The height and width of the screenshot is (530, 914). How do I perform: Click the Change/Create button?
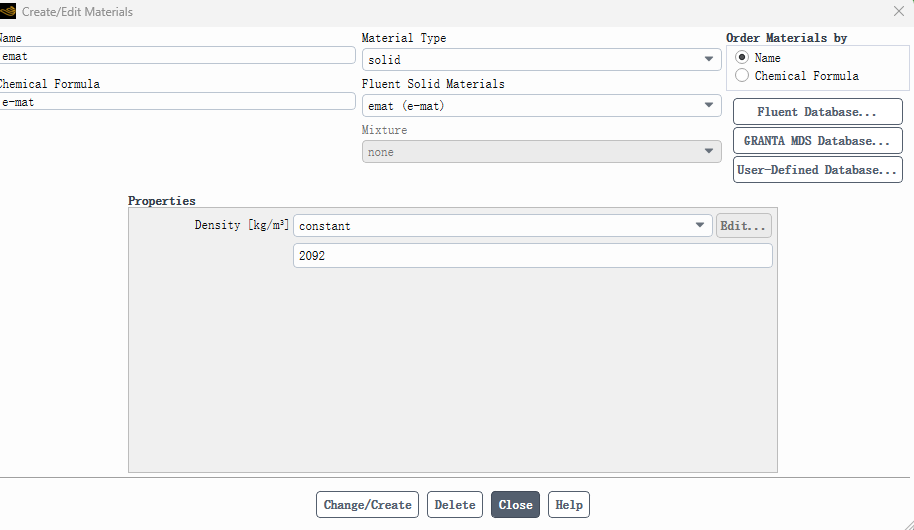coord(367,504)
